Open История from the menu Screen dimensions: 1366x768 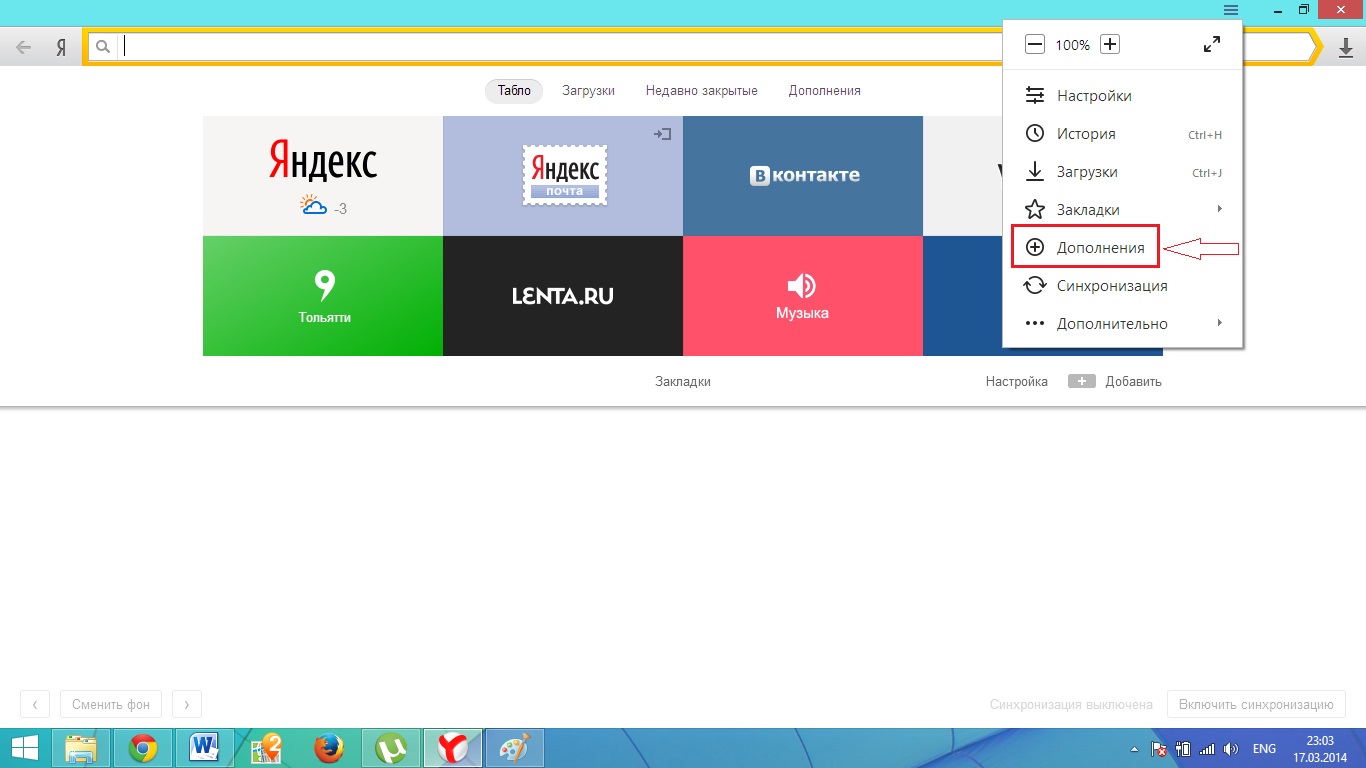[1122, 134]
